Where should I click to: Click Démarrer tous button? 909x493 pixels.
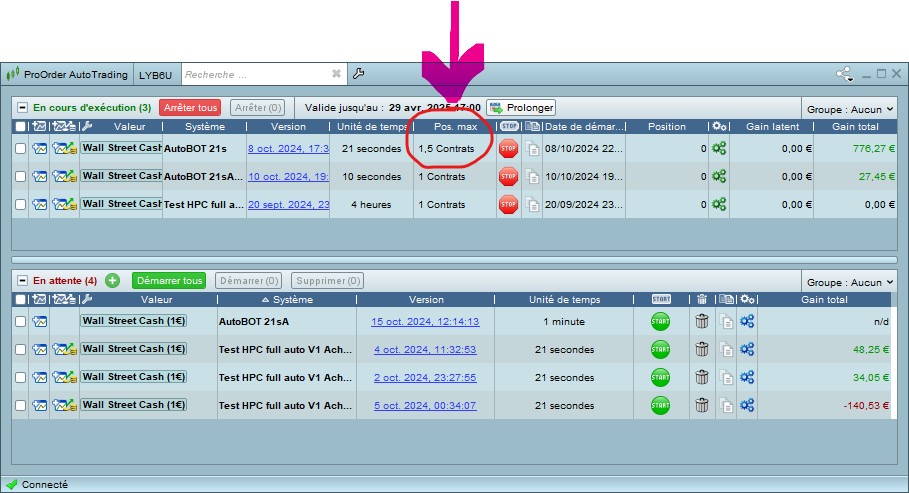pos(169,281)
